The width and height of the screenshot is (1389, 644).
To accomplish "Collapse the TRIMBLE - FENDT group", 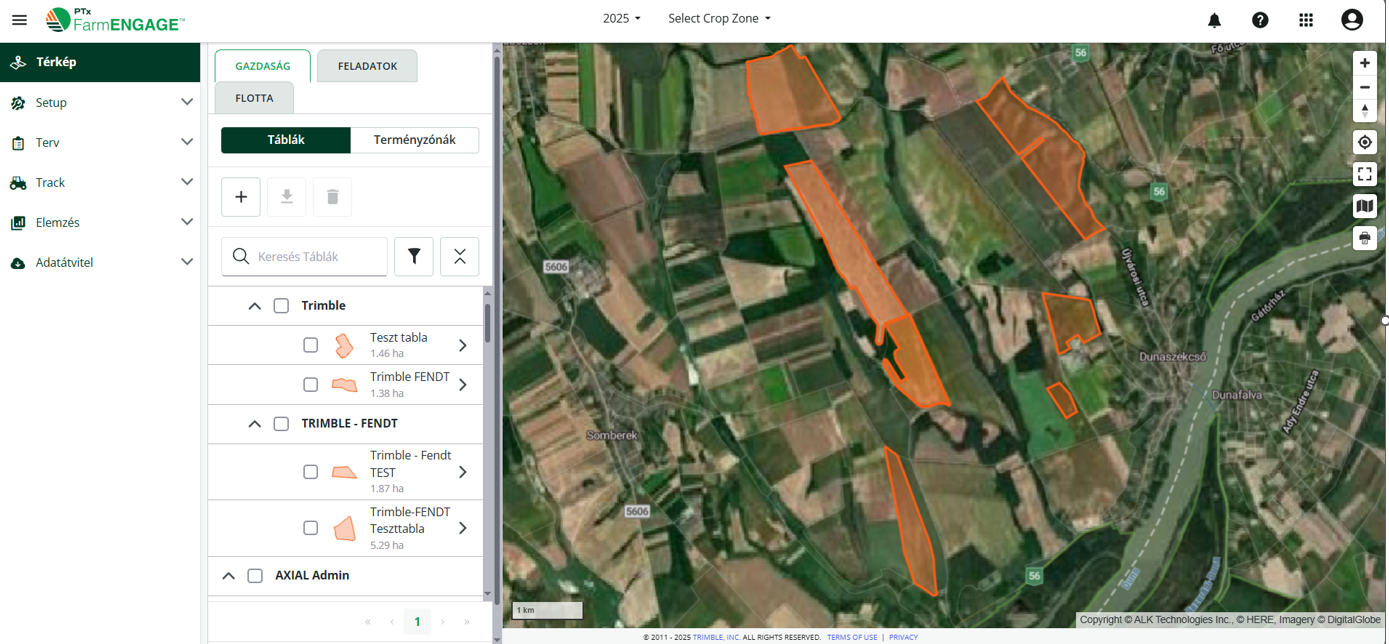I will [x=255, y=424].
